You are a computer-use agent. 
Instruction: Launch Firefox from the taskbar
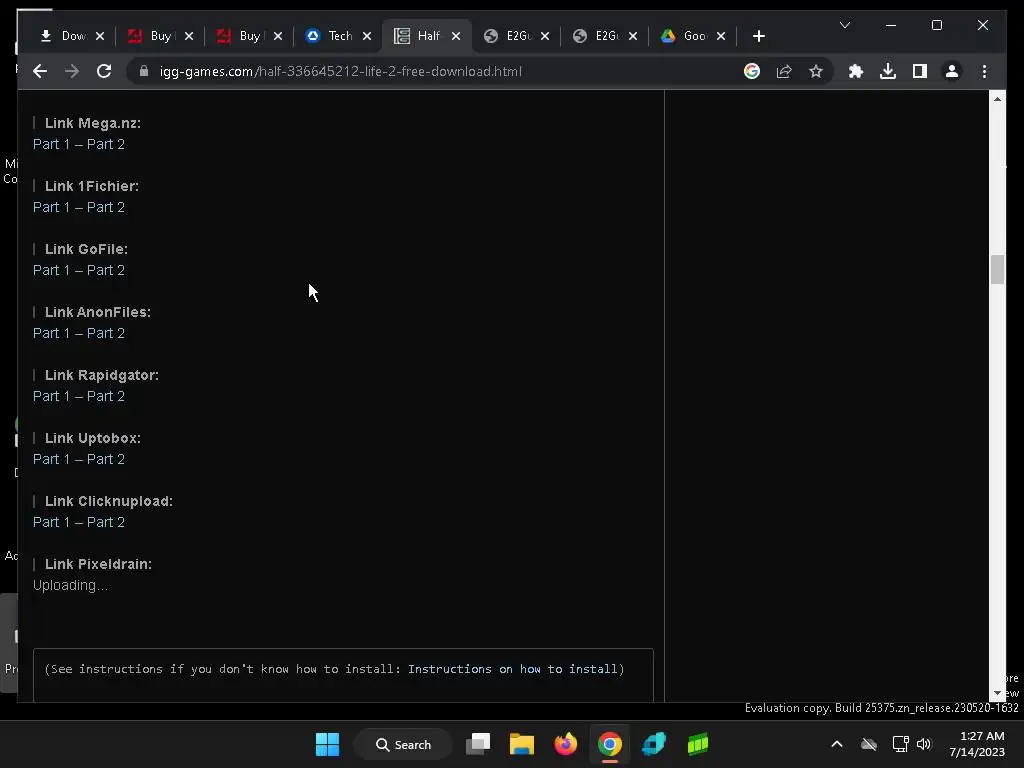click(566, 744)
